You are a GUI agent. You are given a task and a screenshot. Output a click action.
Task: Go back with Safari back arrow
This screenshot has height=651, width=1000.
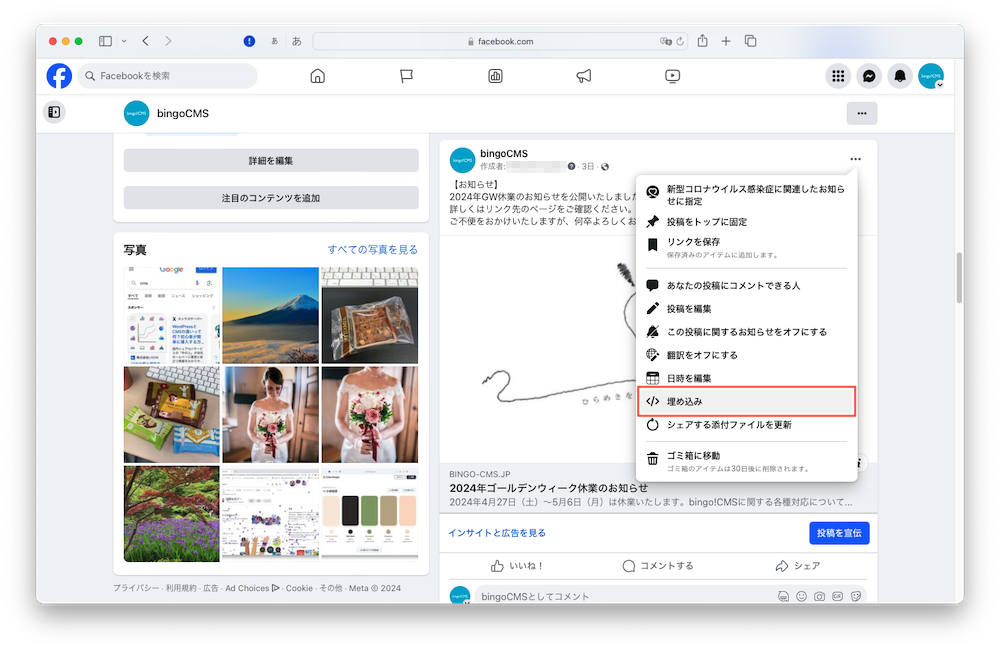[x=146, y=41]
